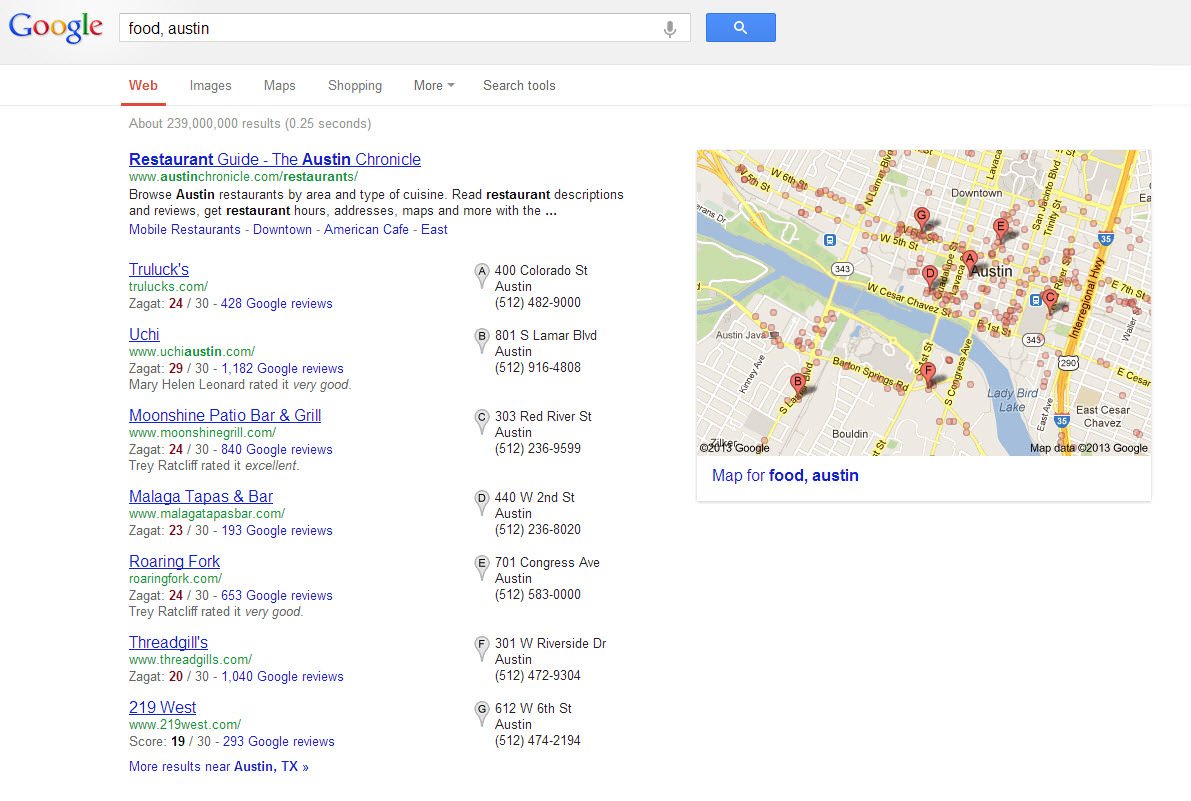Click marker D pin beside Malaga address
This screenshot has width=1191, height=801.
[482, 502]
